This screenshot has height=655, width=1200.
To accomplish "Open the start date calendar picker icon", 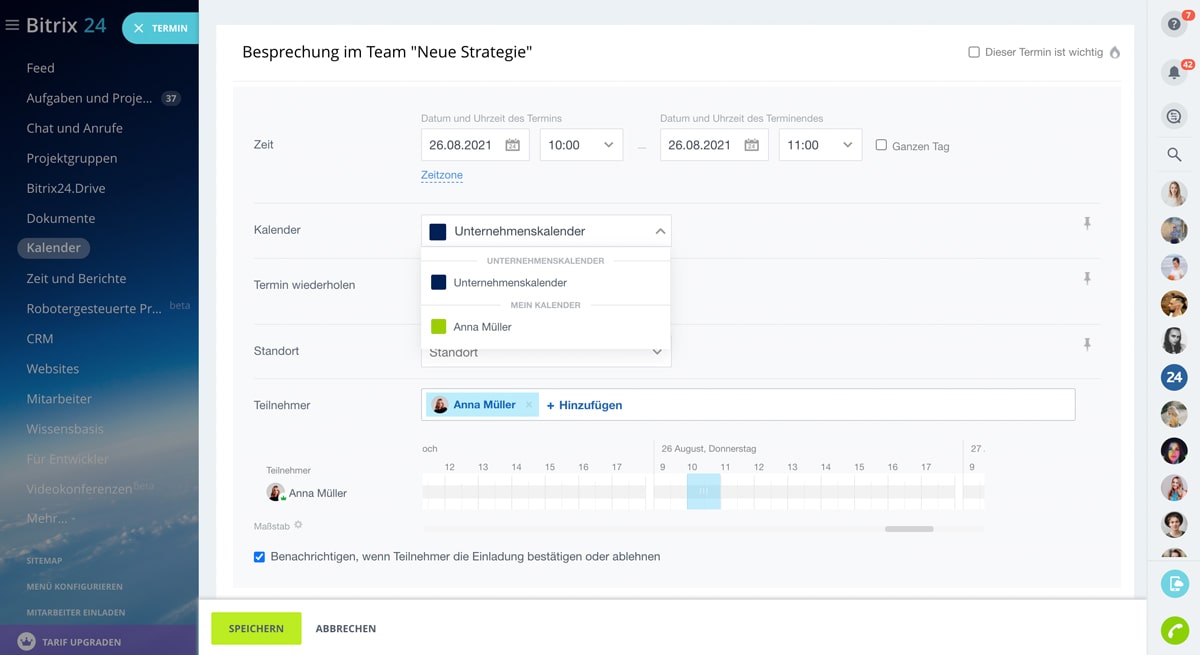I will 512,145.
